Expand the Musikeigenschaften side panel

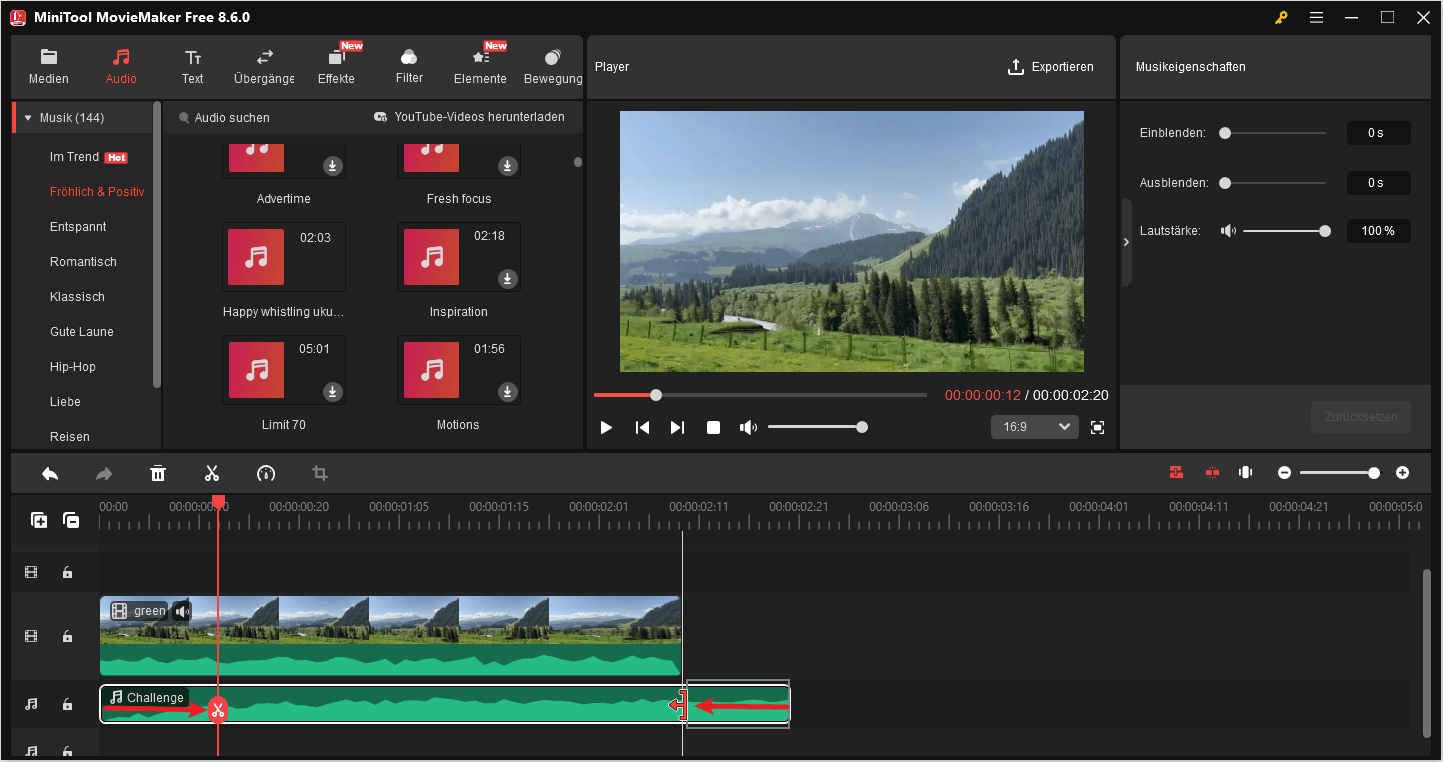pyautogui.click(x=1126, y=241)
